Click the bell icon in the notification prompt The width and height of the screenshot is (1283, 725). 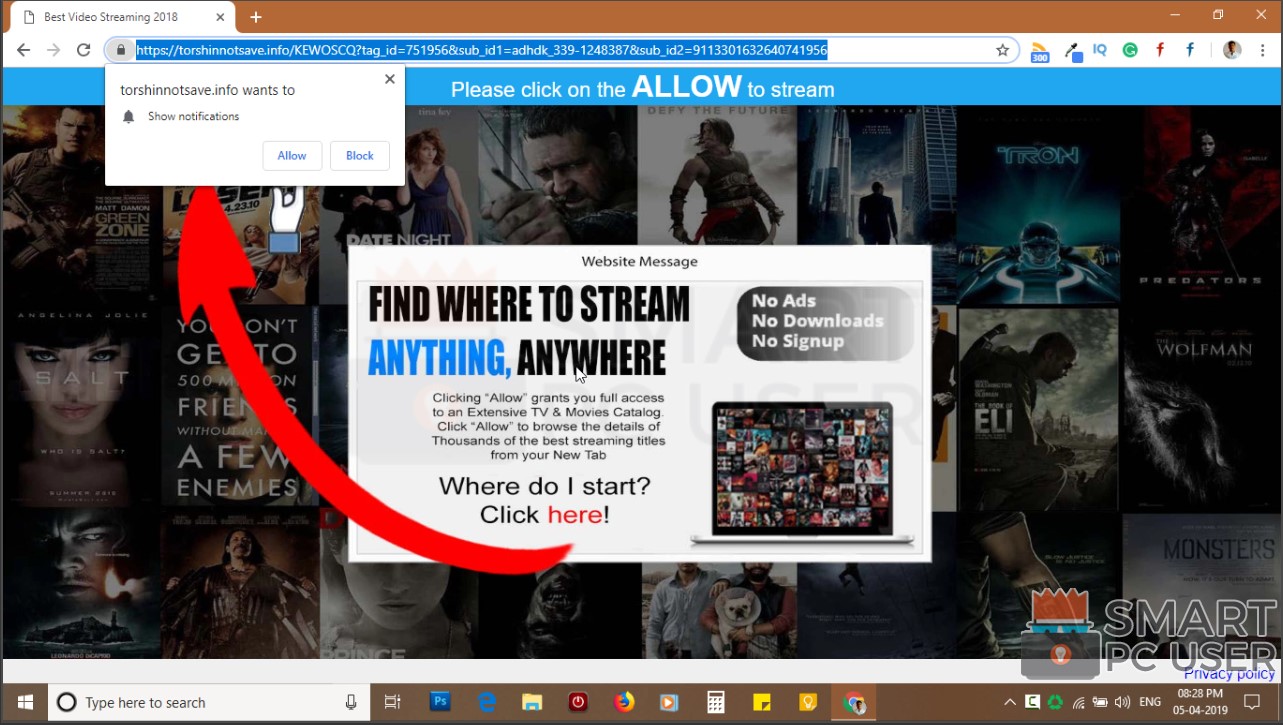[x=128, y=116]
